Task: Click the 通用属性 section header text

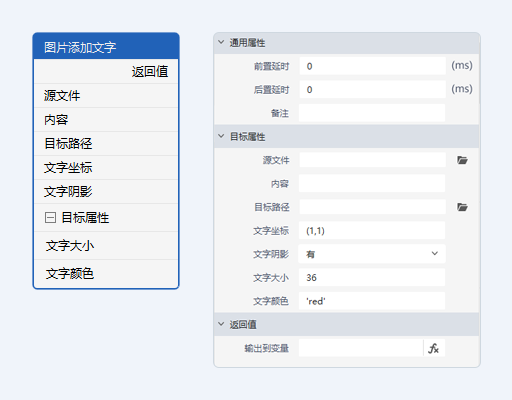Action: pos(247,43)
